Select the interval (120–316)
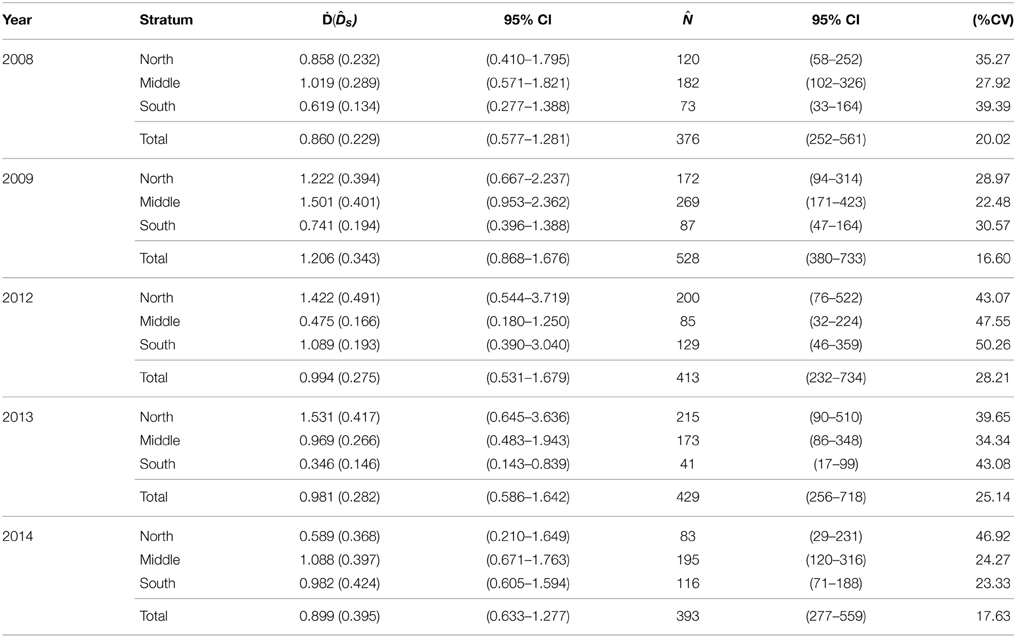 [836, 560]
